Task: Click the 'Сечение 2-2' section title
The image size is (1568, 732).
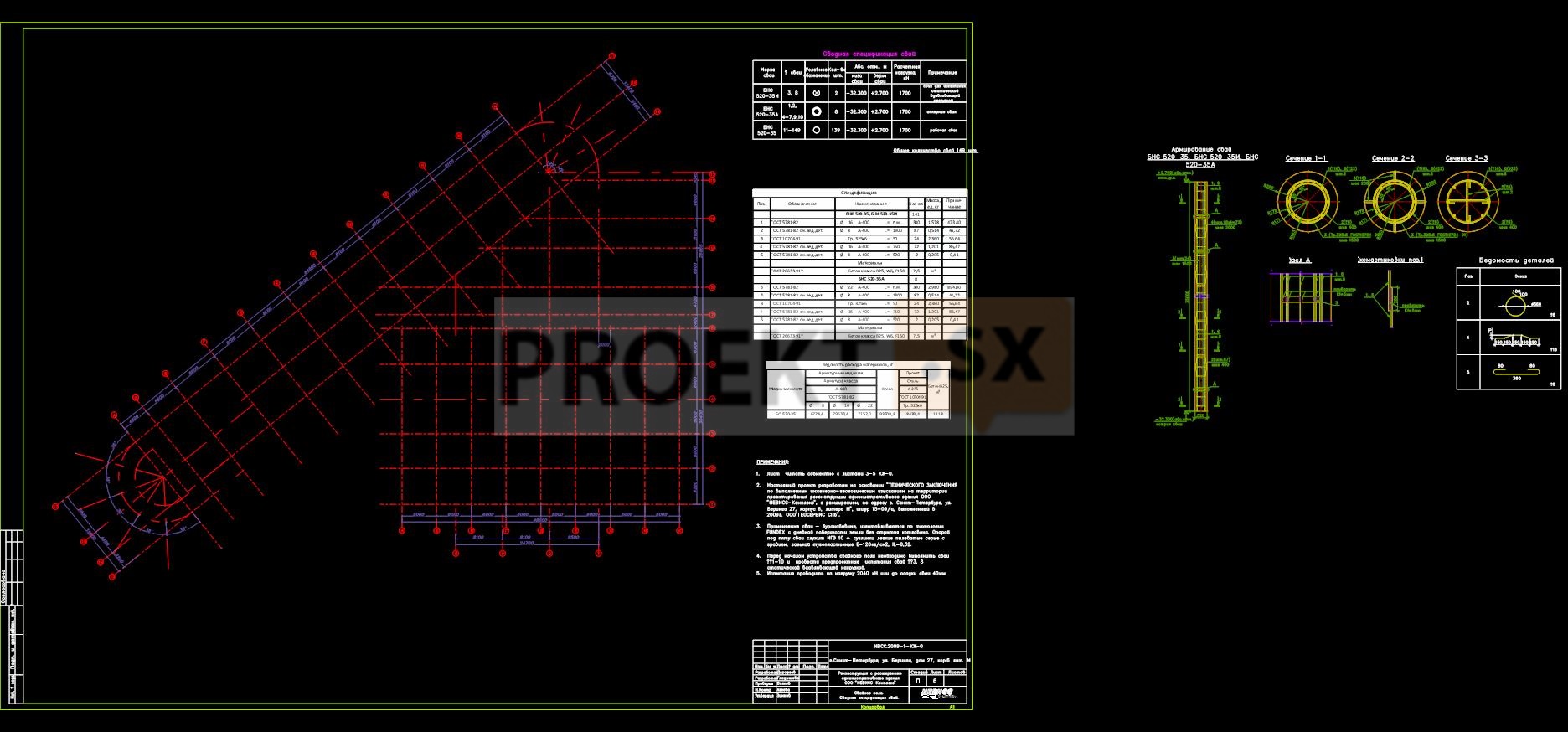Action: [x=1393, y=158]
